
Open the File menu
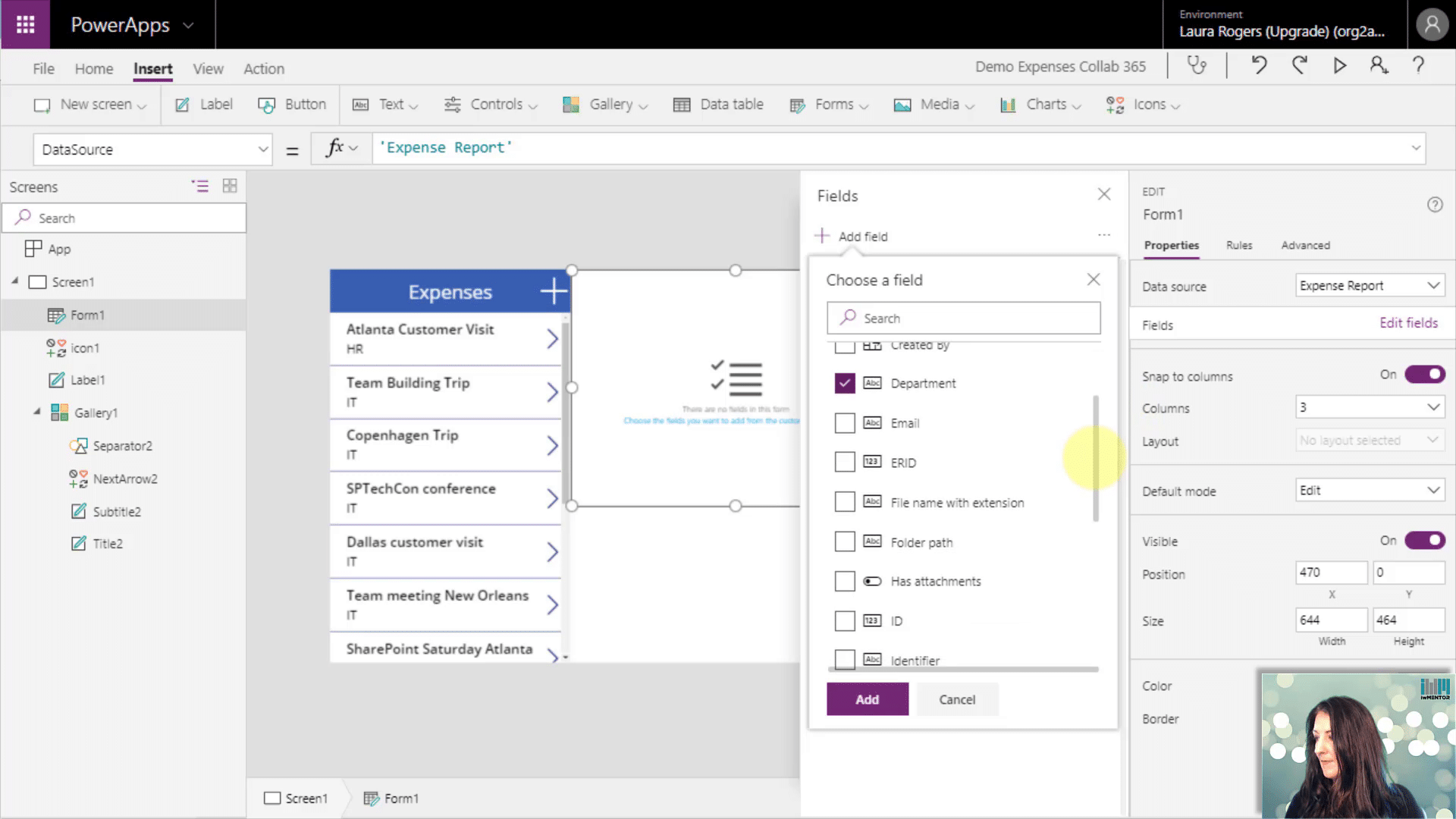point(43,68)
